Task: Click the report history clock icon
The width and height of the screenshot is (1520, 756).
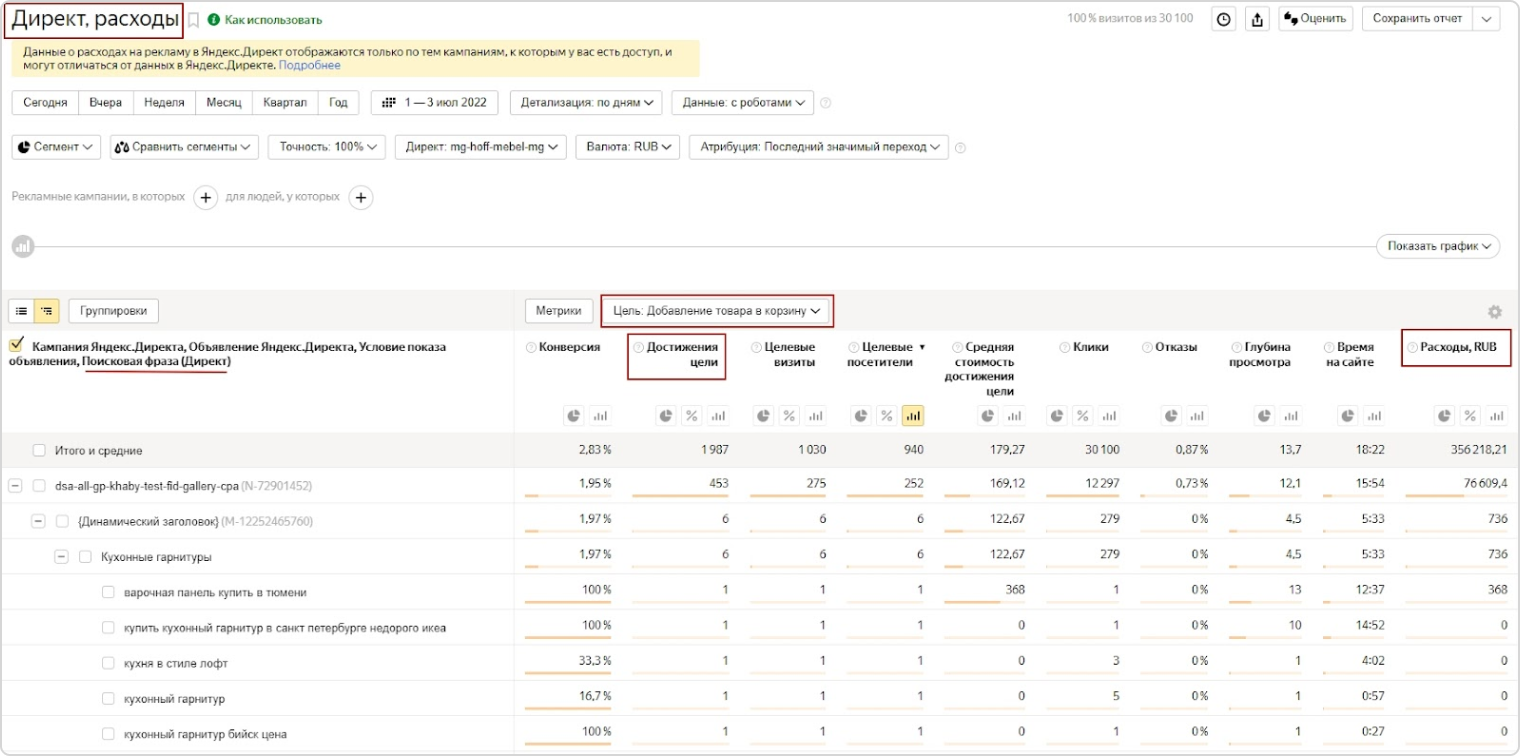Action: (x=1223, y=19)
